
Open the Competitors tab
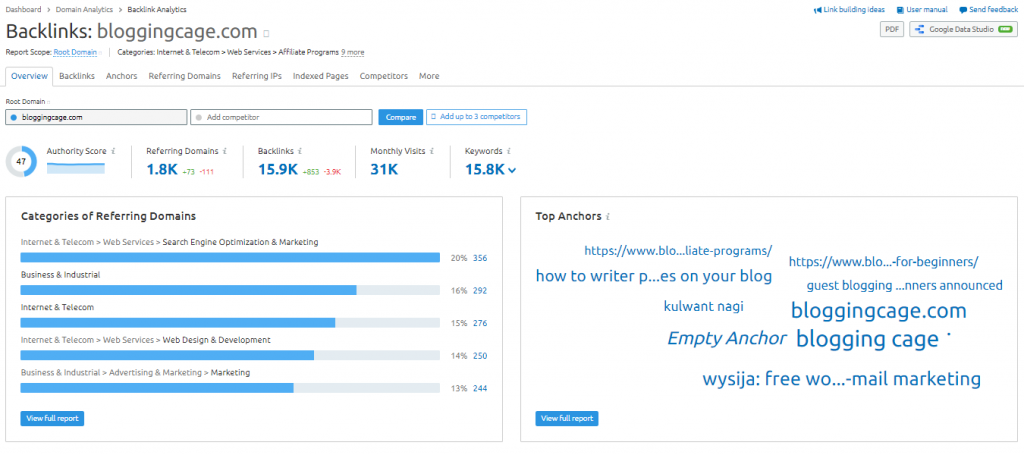tap(384, 76)
